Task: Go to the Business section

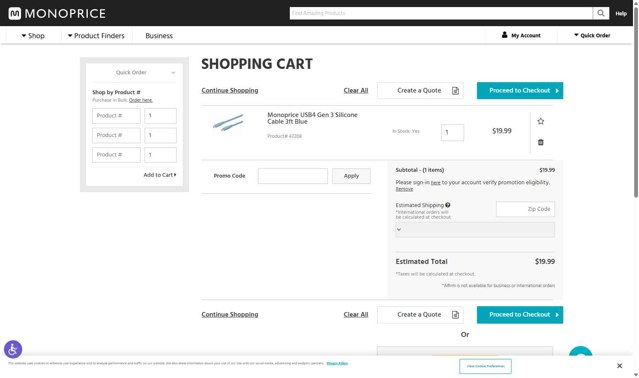Action: [x=159, y=36]
